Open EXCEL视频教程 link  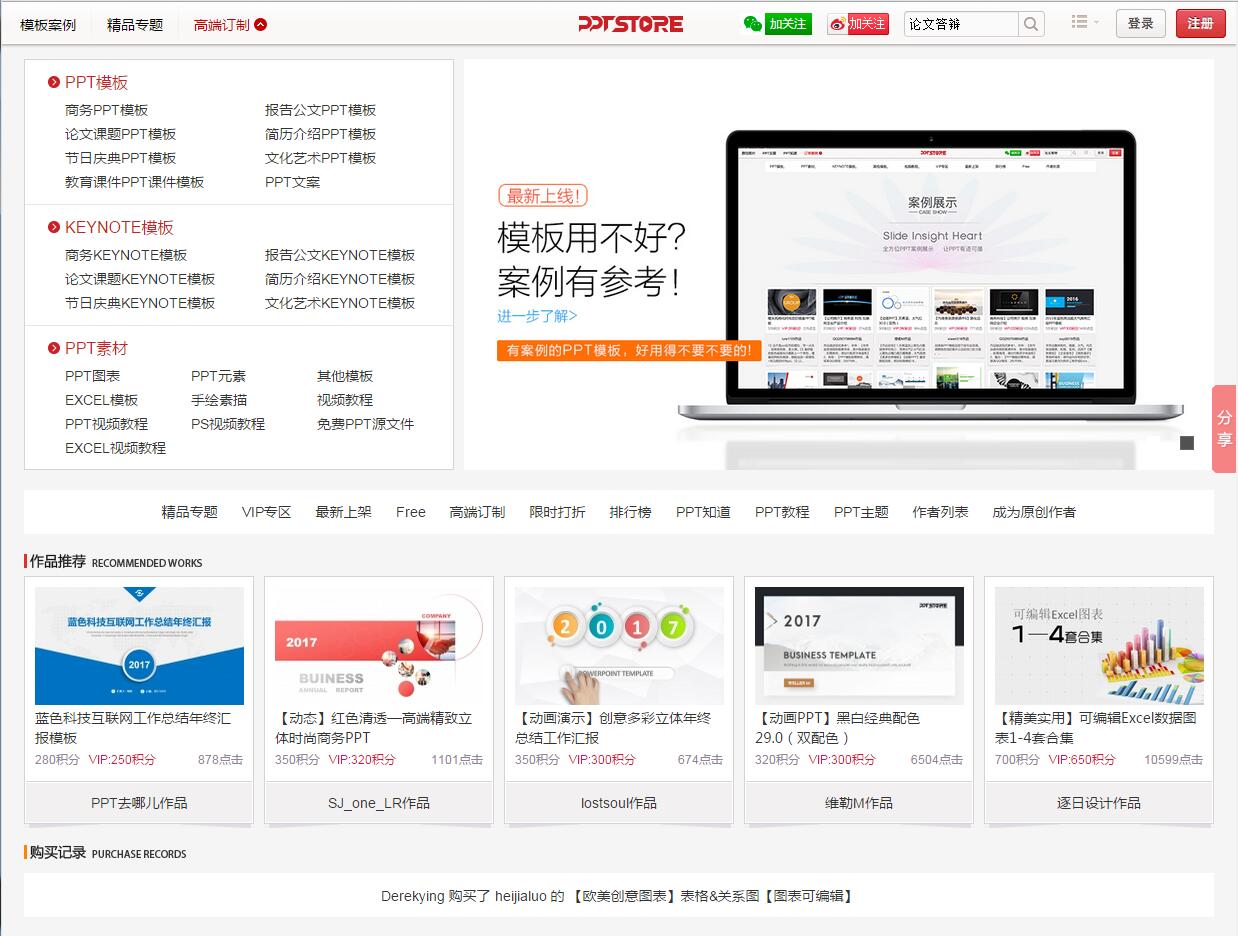pyautogui.click(x=116, y=448)
